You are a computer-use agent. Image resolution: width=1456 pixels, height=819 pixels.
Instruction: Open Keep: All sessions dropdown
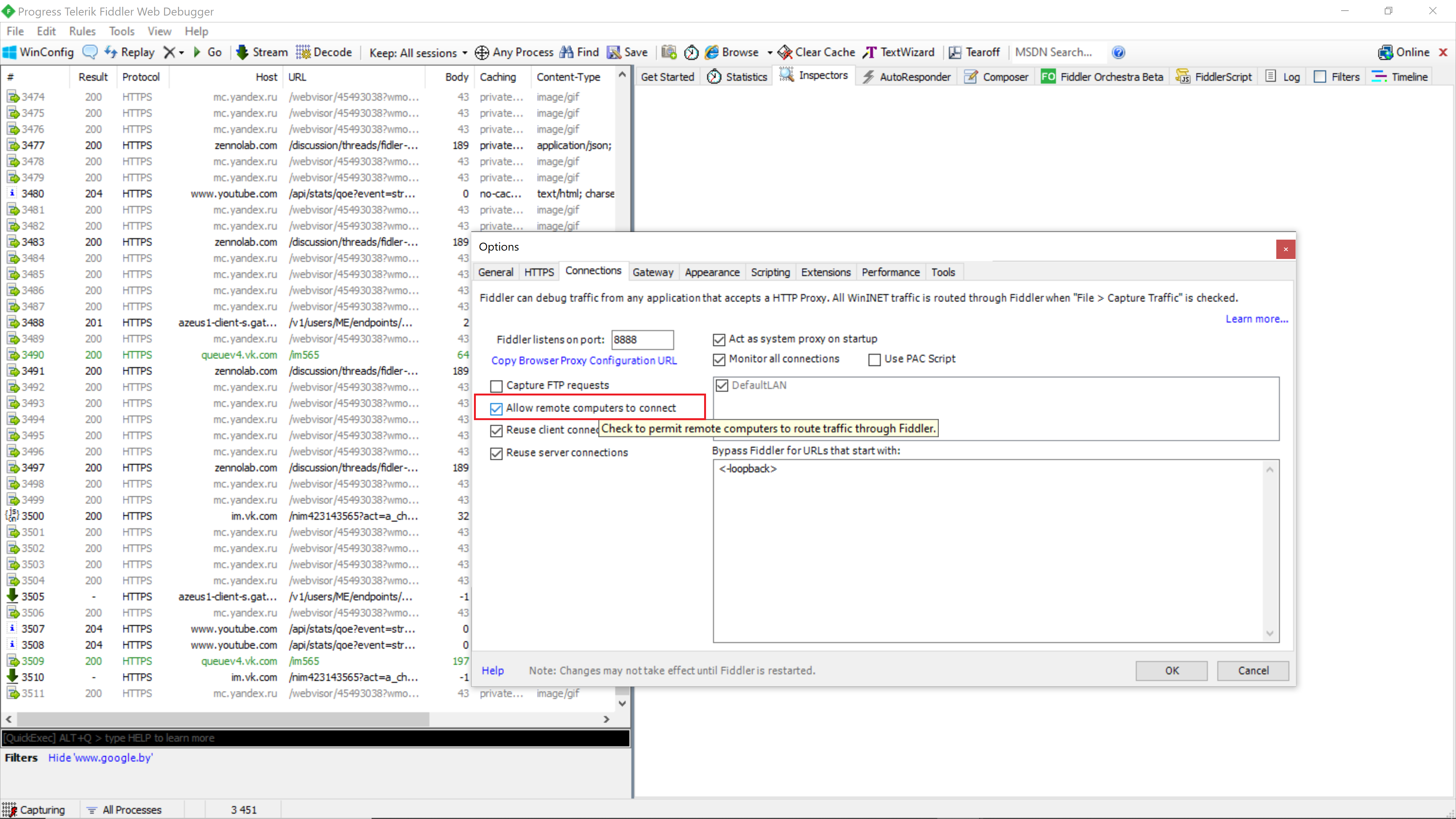(418, 53)
